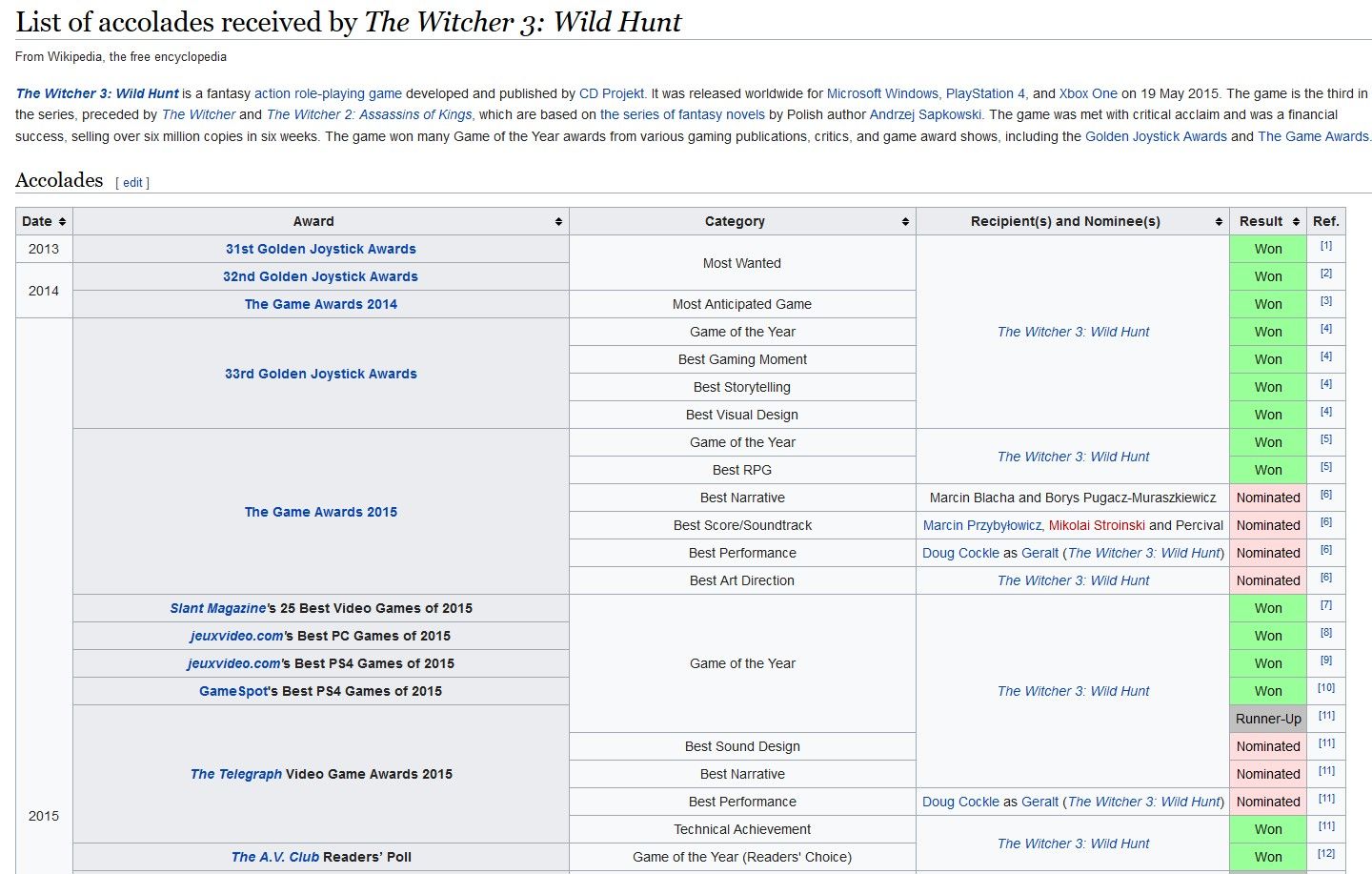Click the grey 'Runner-Up' result cell
This screenshot has height=874, width=1372.
pos(1268,719)
